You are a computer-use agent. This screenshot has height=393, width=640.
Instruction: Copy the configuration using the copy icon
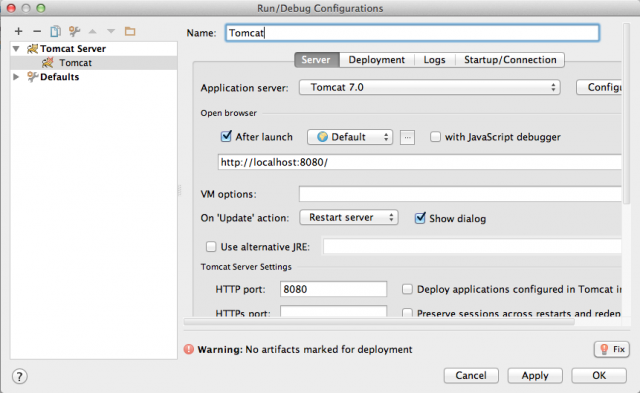pyautogui.click(x=56, y=31)
